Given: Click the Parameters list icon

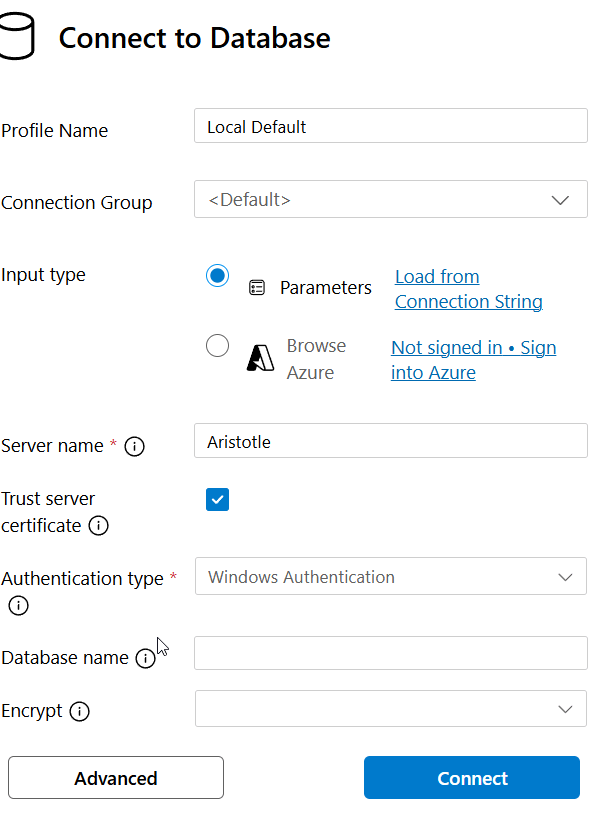Looking at the screenshot, I should click(257, 288).
